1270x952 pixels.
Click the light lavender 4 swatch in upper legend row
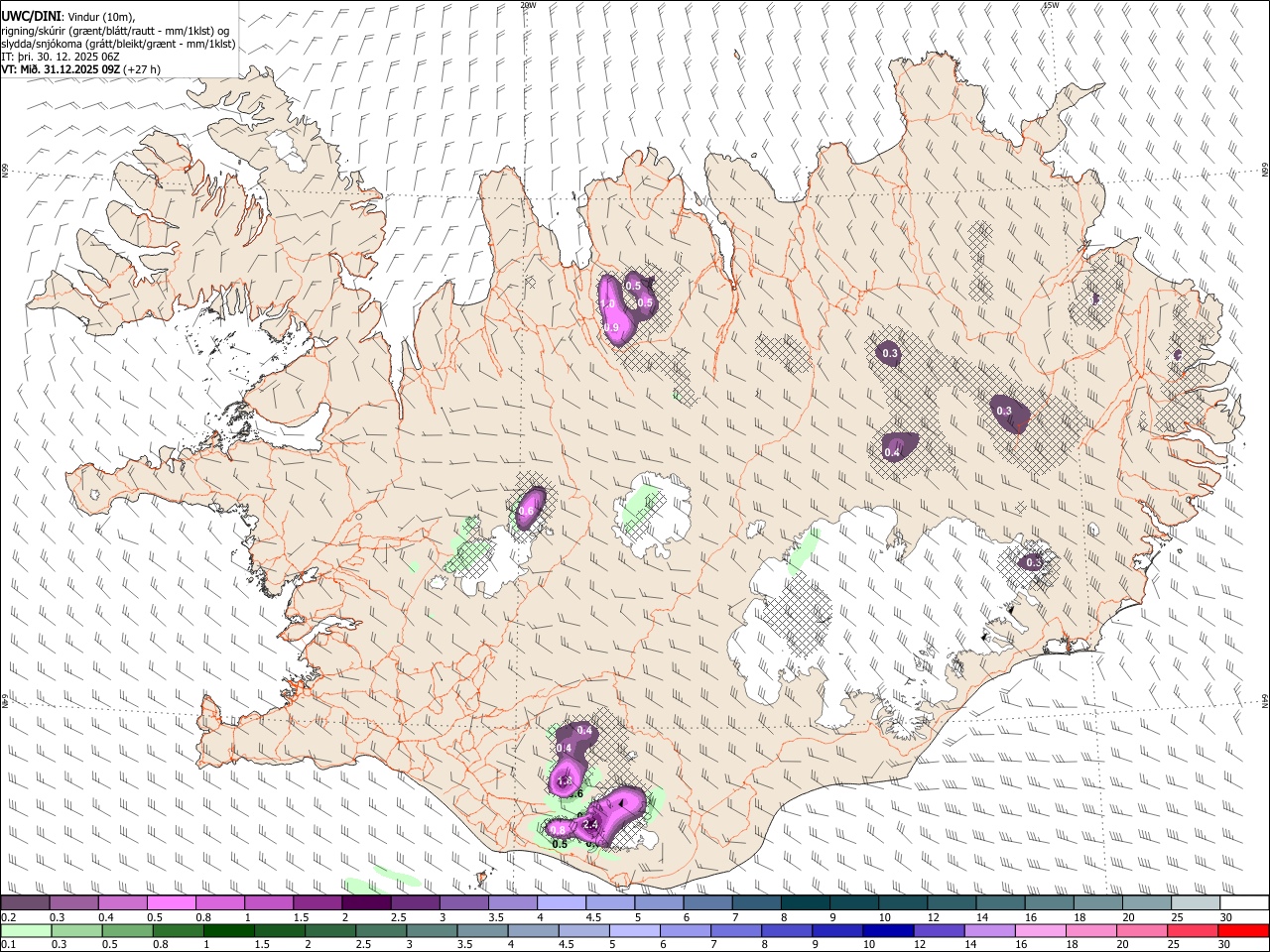[x=562, y=903]
